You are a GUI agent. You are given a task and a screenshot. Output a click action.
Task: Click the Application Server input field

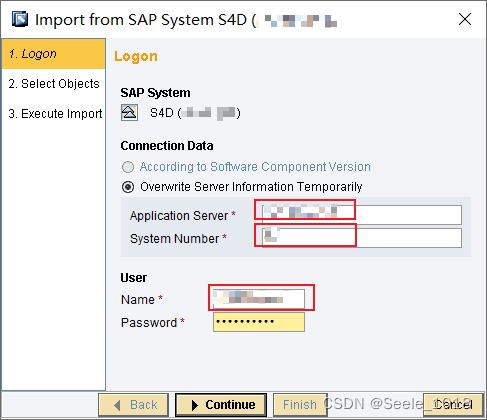(x=362, y=215)
